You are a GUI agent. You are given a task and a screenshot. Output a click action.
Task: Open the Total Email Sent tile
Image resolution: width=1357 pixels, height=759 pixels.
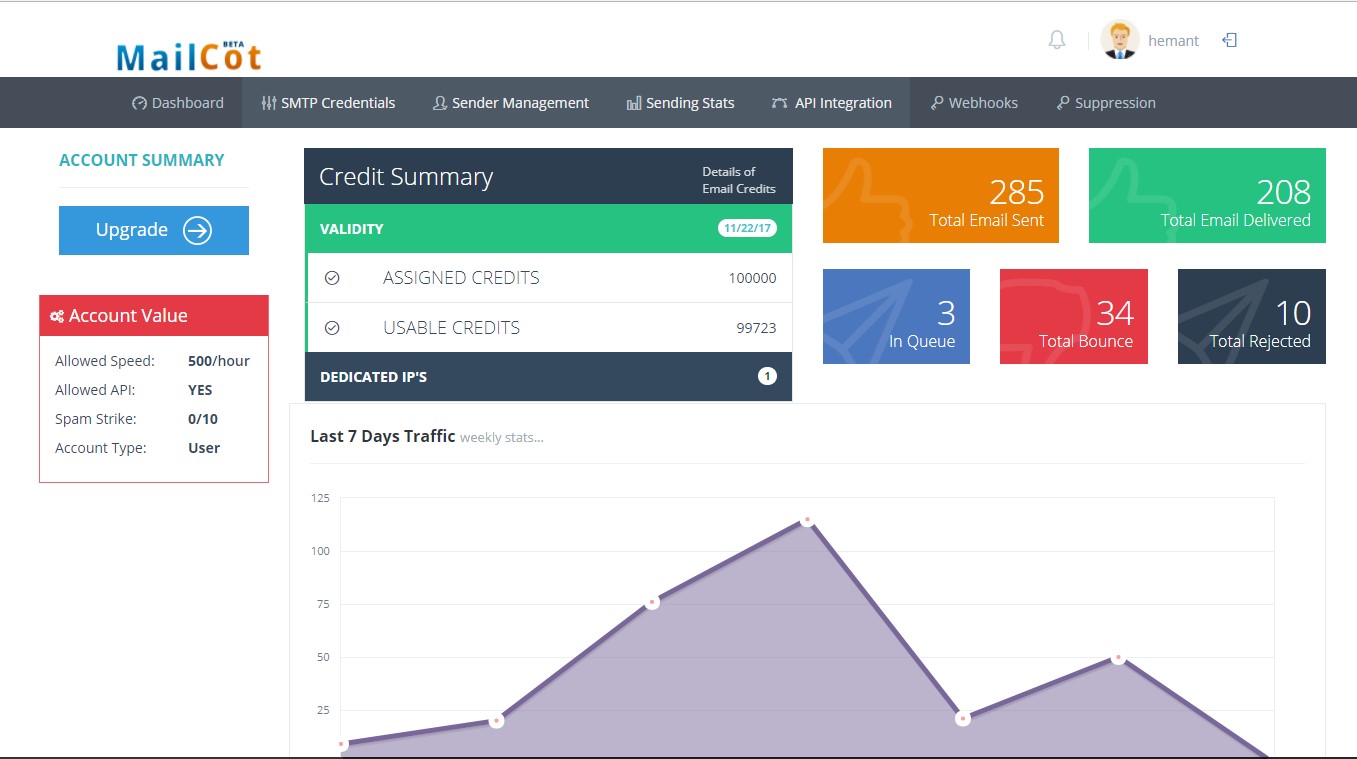coord(941,195)
